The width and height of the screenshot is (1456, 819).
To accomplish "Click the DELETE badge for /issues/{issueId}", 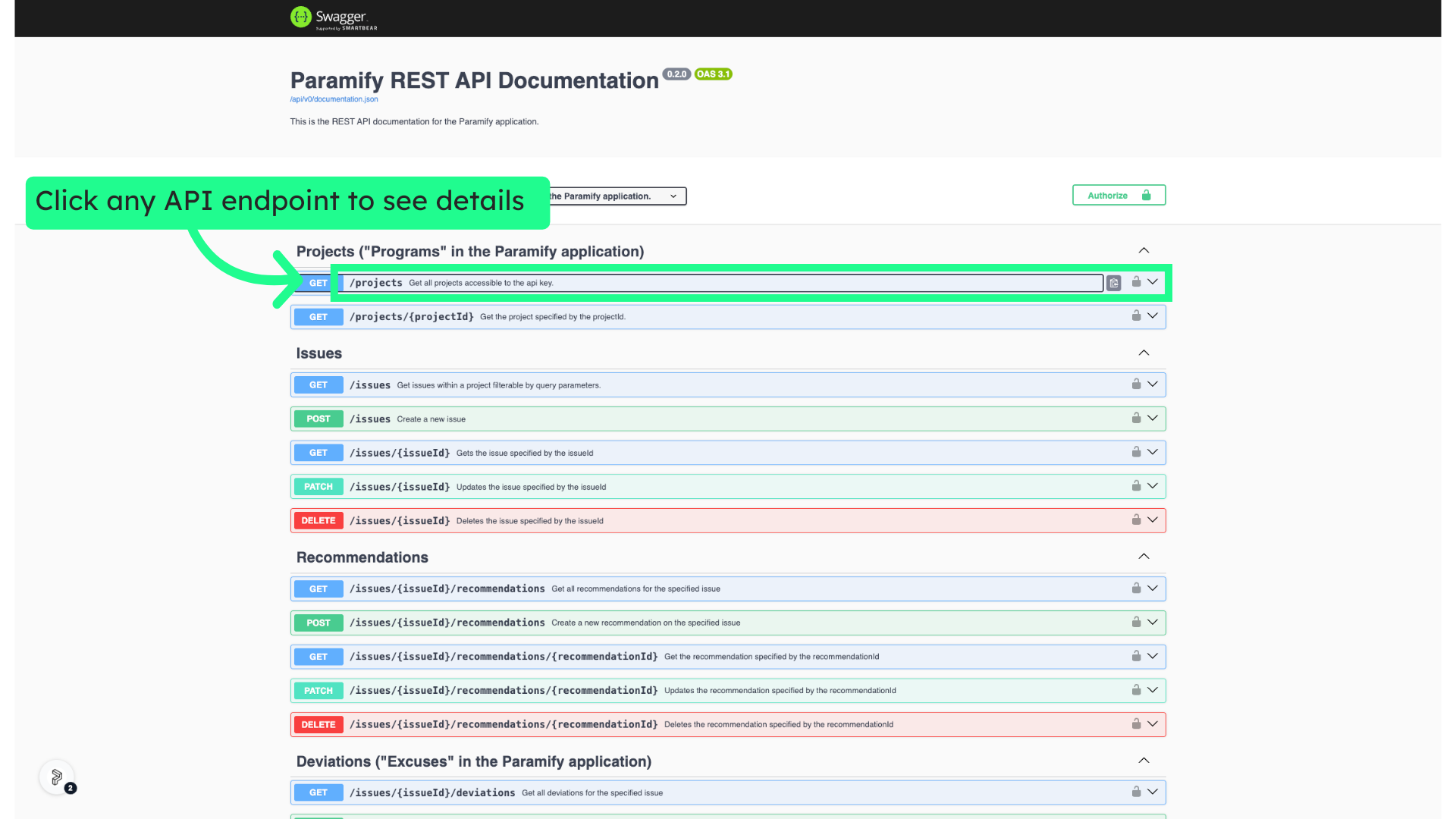I will coord(318,521).
